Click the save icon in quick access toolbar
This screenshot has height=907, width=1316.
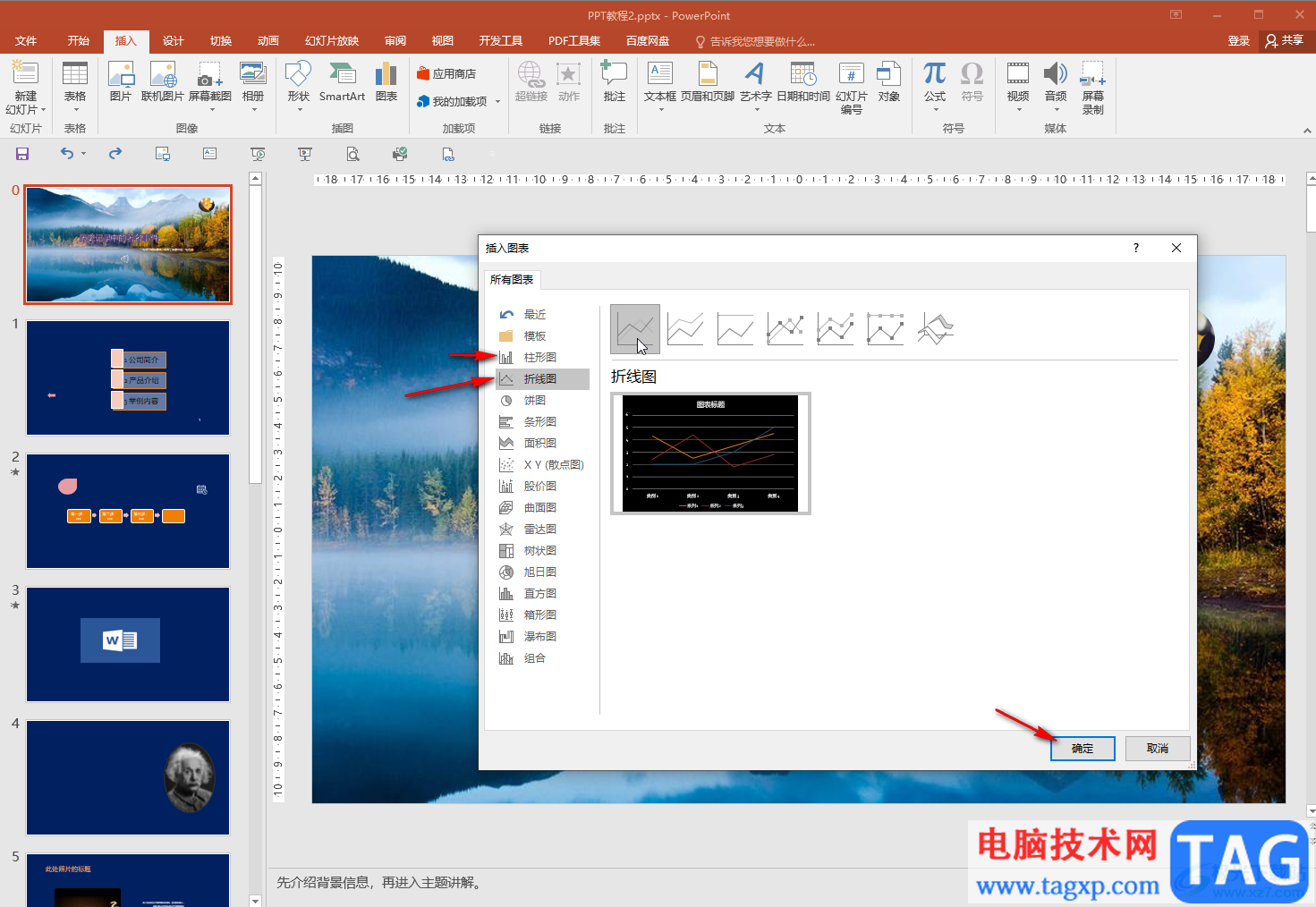click(x=22, y=154)
